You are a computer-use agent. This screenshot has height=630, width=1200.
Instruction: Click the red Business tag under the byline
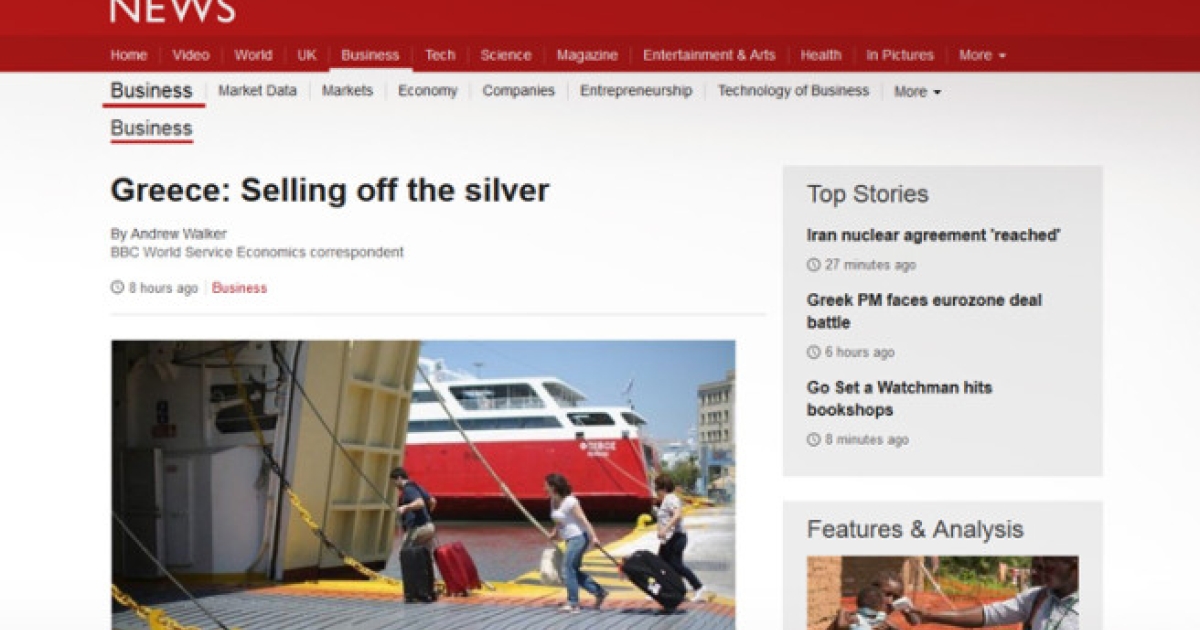tap(239, 288)
